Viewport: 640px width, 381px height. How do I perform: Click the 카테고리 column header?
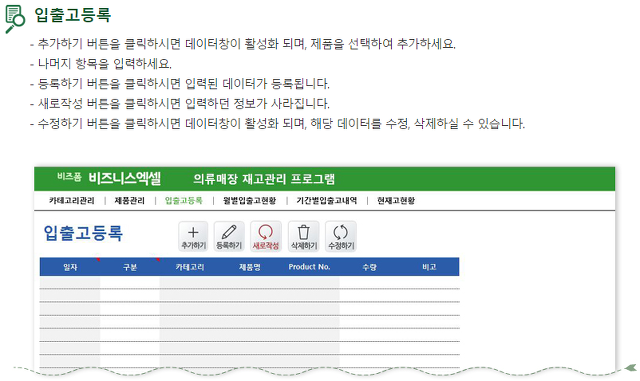(x=190, y=267)
